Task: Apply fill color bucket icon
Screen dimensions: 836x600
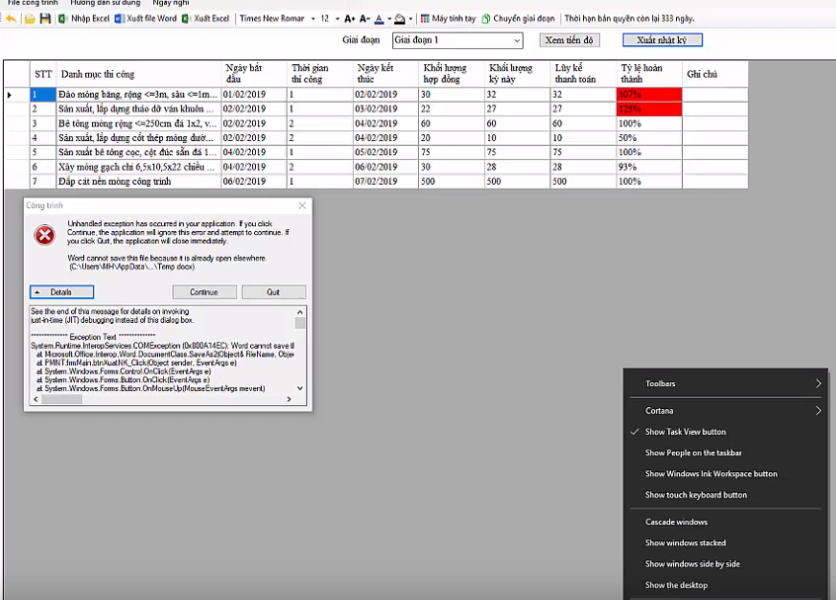Action: tap(400, 19)
